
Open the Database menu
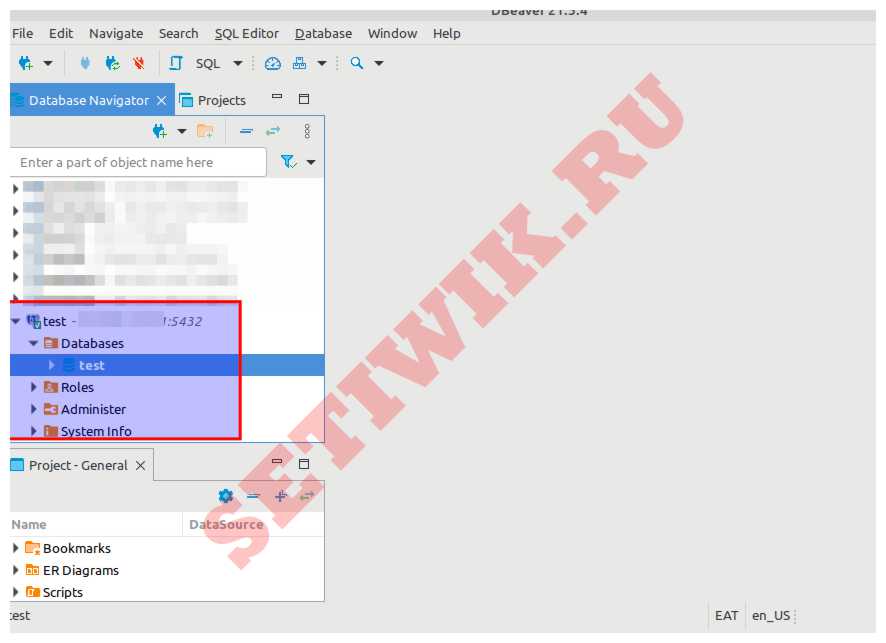pyautogui.click(x=323, y=33)
